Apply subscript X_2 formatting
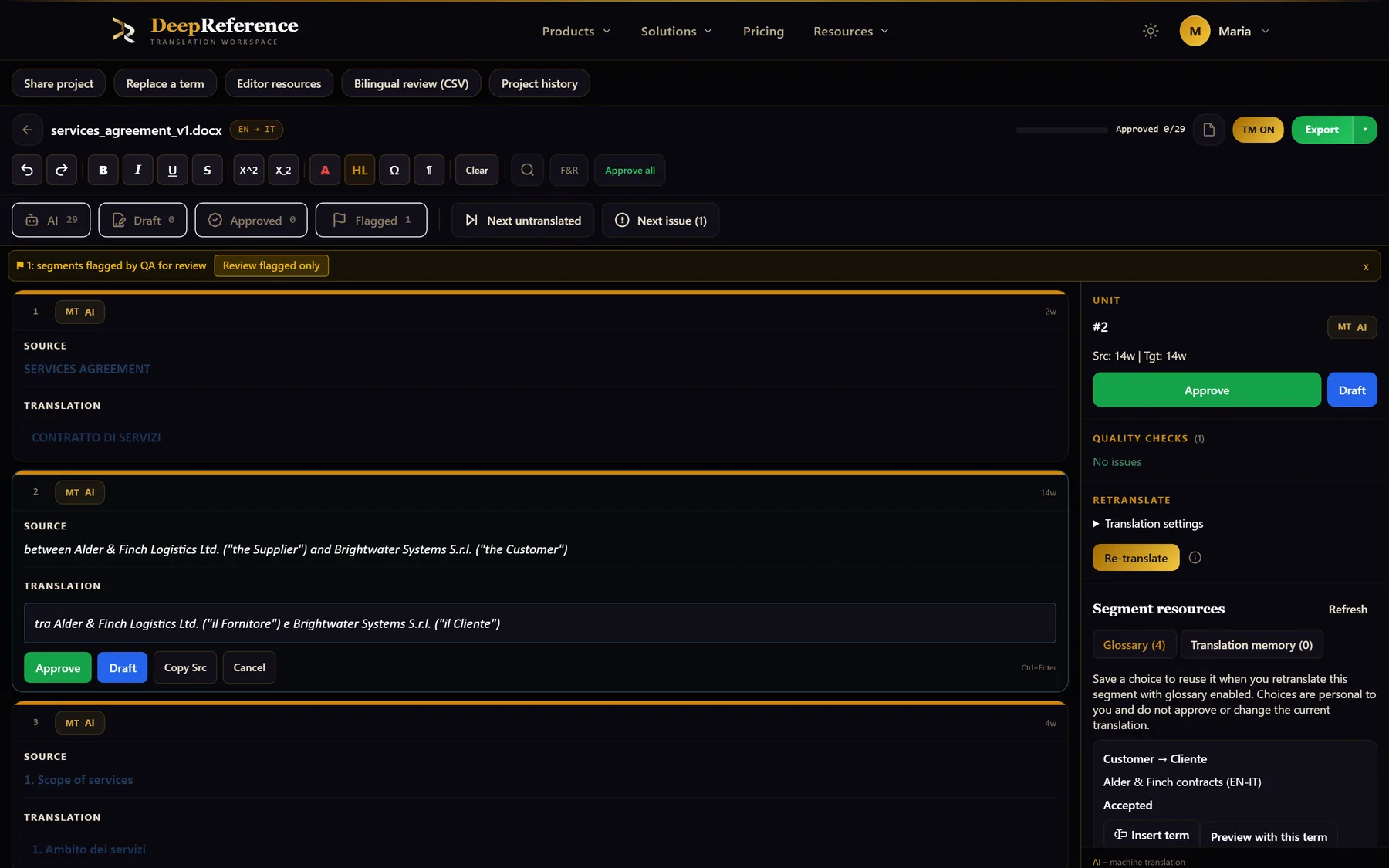This screenshot has height=868, width=1389. [283, 170]
